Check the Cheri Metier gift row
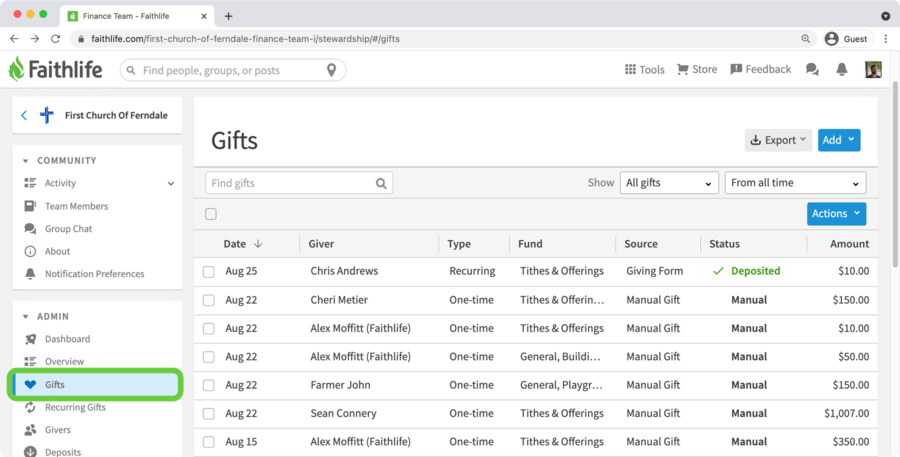 (x=209, y=300)
